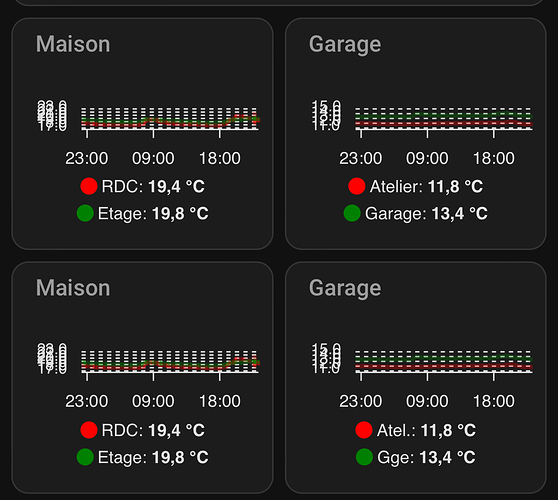The image size is (558, 500).
Task: Click the top Maison temperature graph
Action: (x=149, y=133)
